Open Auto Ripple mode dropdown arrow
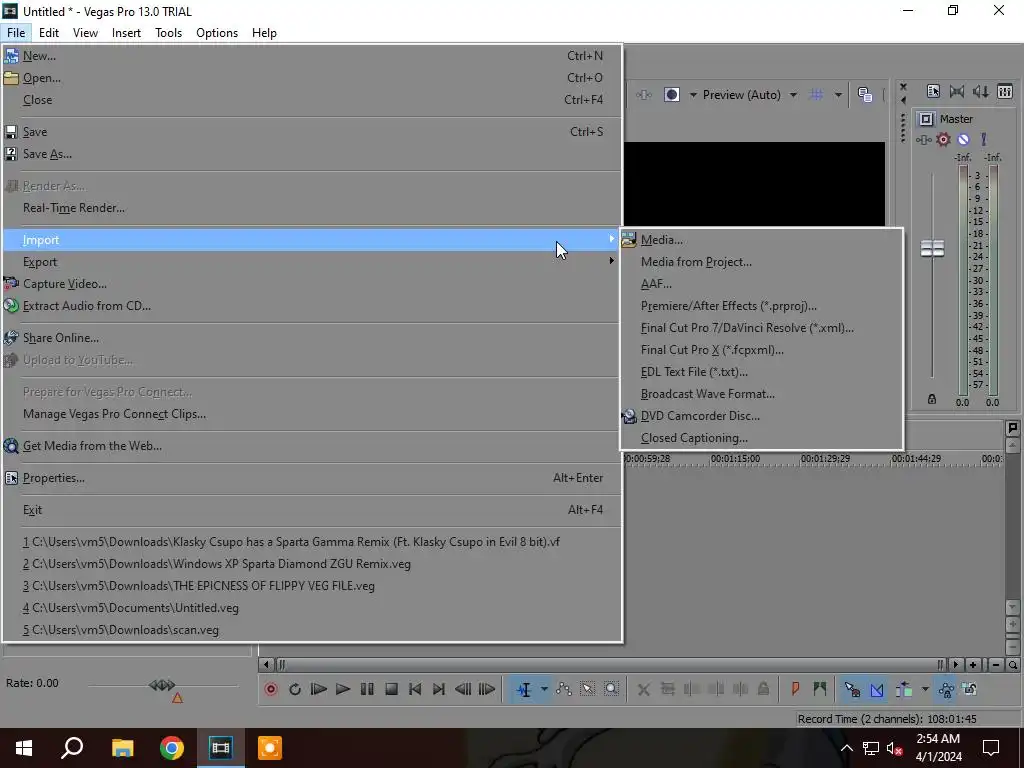Screen dimensions: 1024x768 pos(925,689)
